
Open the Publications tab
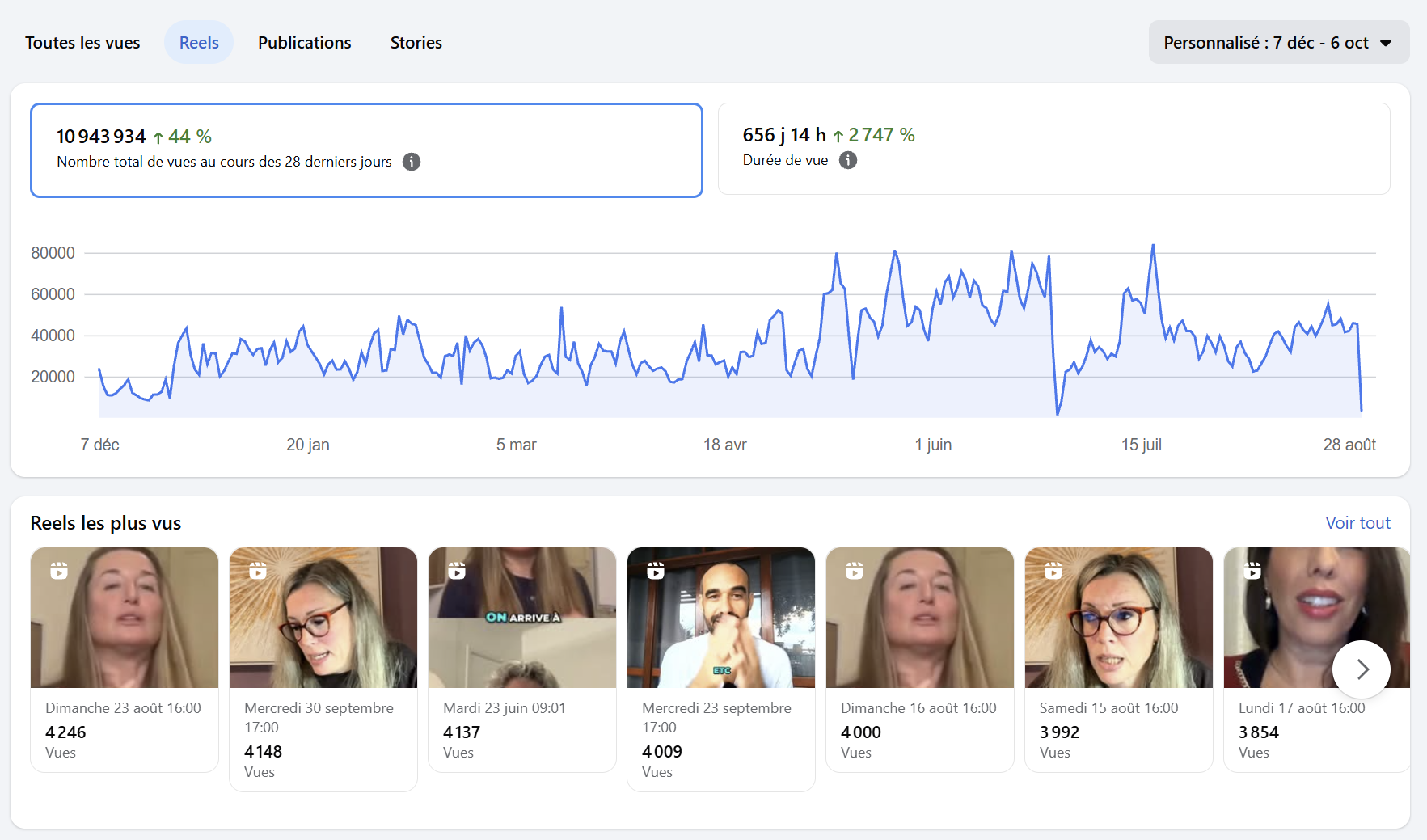tap(305, 42)
